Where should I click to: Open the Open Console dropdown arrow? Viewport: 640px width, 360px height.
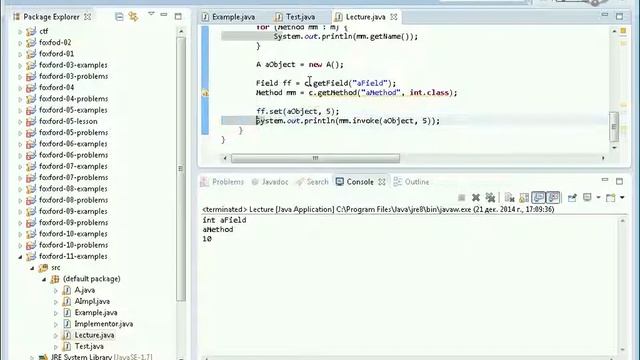click(x=622, y=198)
